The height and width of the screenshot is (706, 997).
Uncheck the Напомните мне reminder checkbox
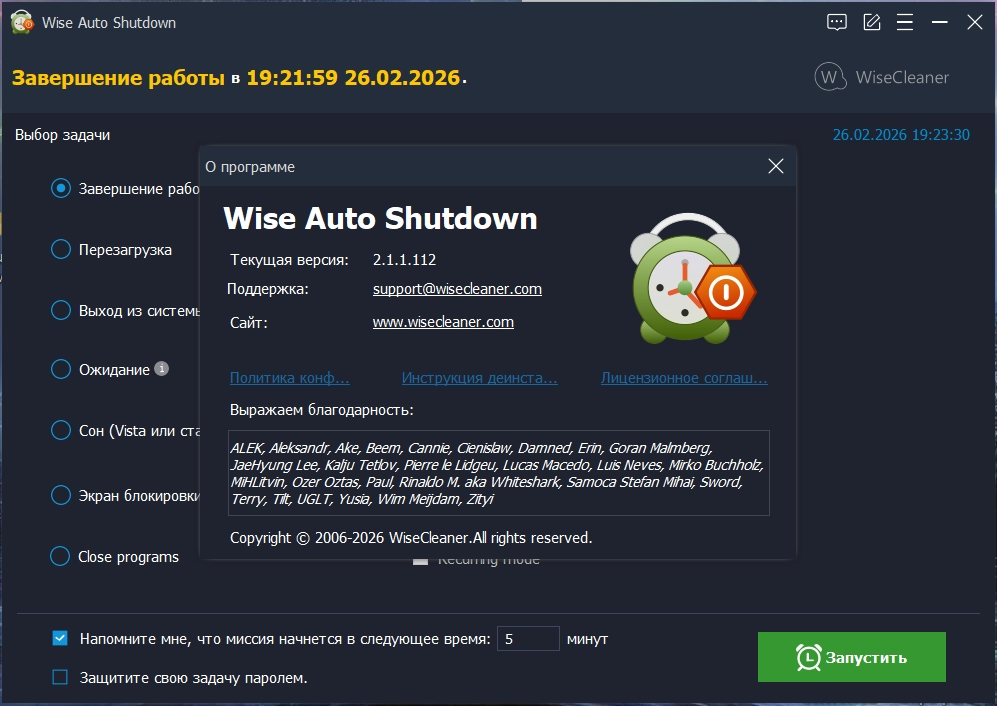tap(60, 638)
